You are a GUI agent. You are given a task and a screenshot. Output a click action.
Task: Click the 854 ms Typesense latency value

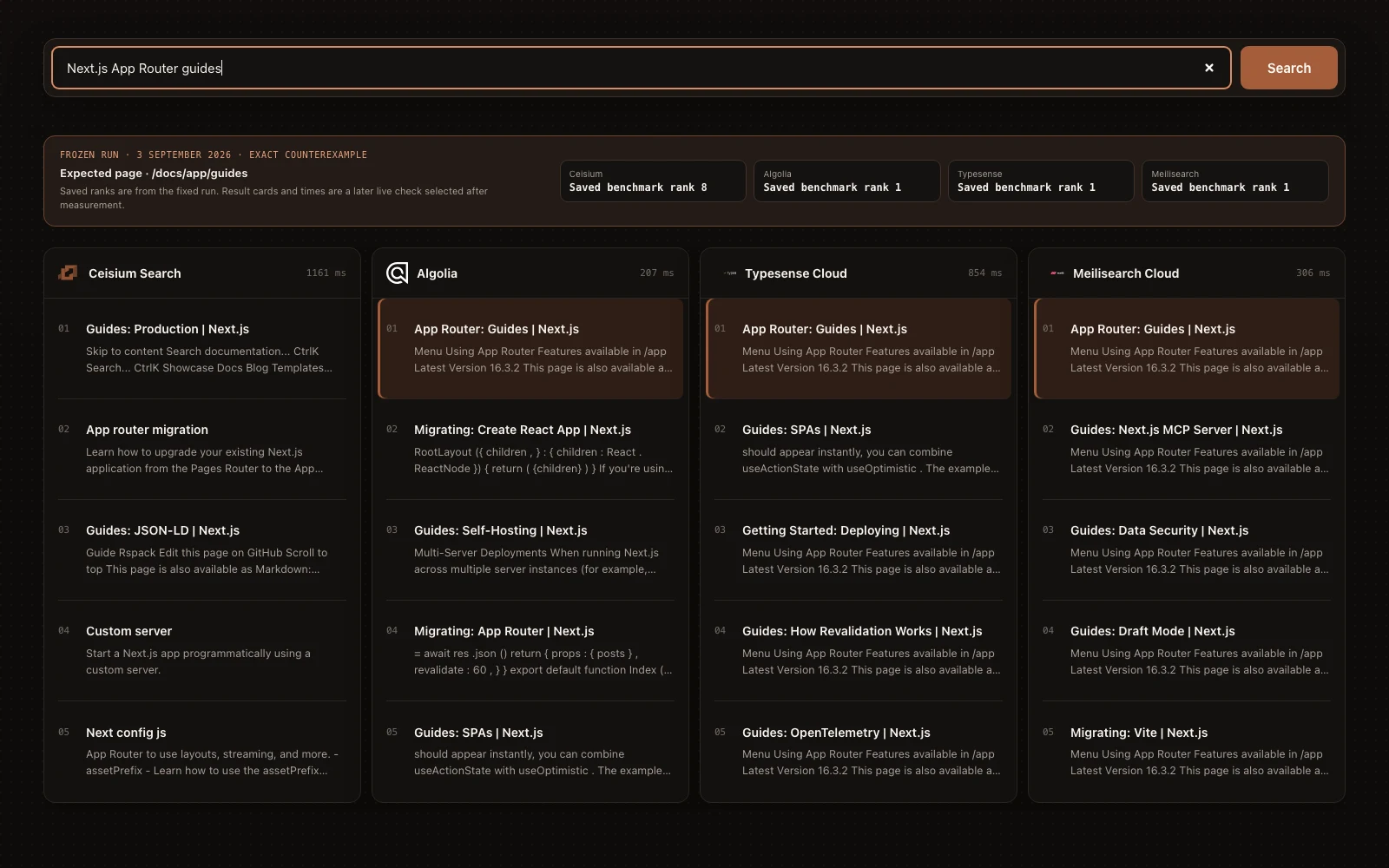tap(984, 273)
